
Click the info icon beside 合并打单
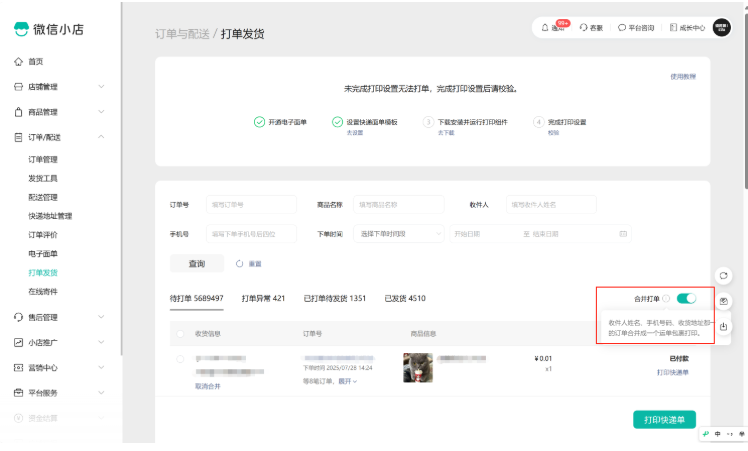coord(666,298)
